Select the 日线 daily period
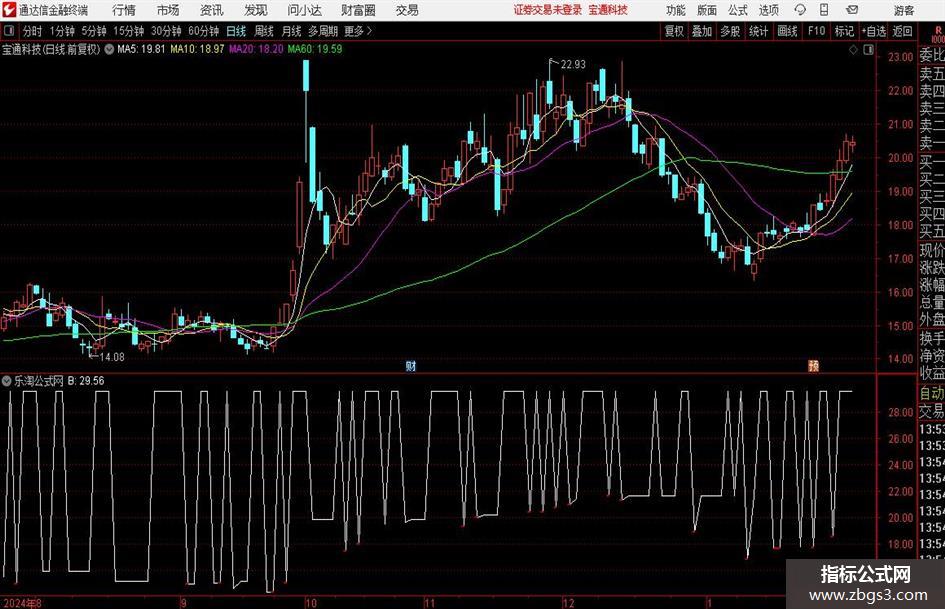The height and width of the screenshot is (609, 945). (x=236, y=31)
